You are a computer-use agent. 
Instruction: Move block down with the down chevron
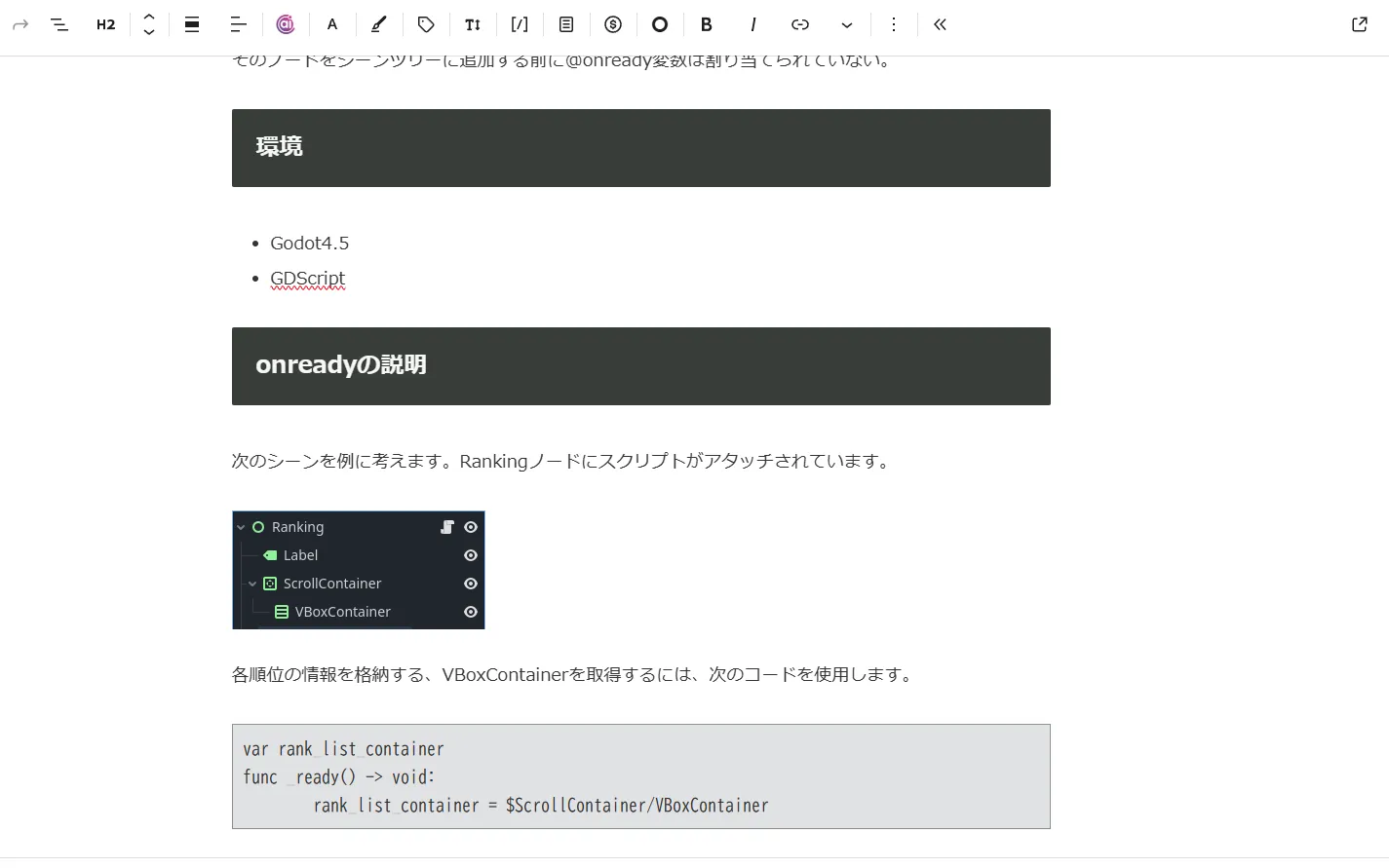pyautogui.click(x=149, y=32)
